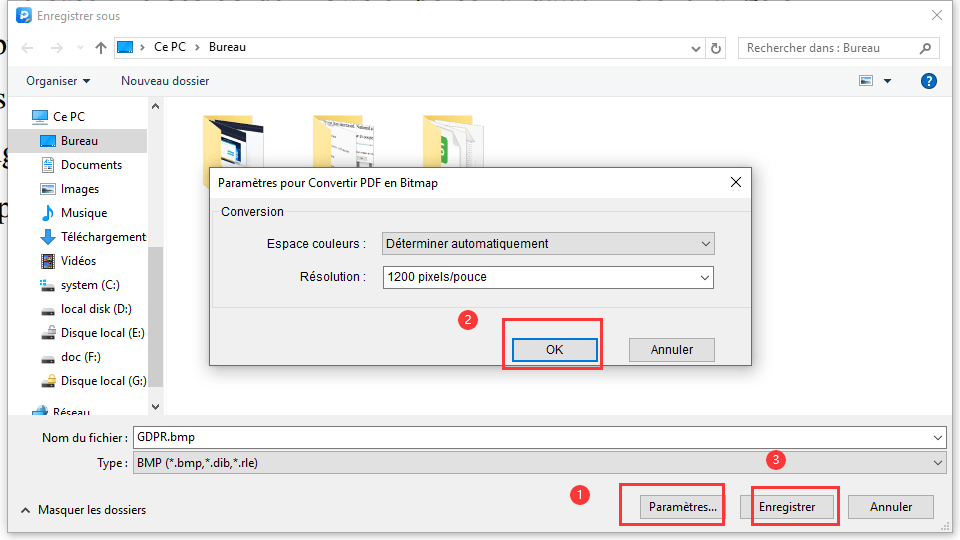Select Bureau in the navigation tree

79,141
